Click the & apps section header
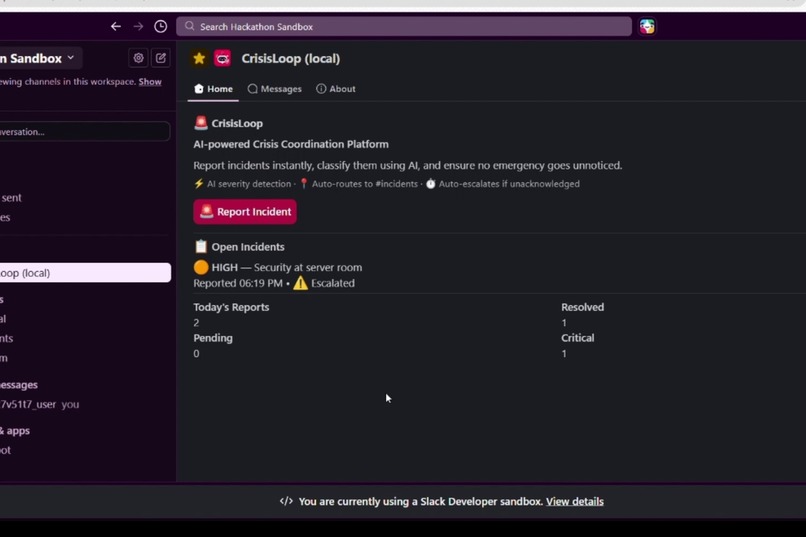806x537 pixels. 15,431
